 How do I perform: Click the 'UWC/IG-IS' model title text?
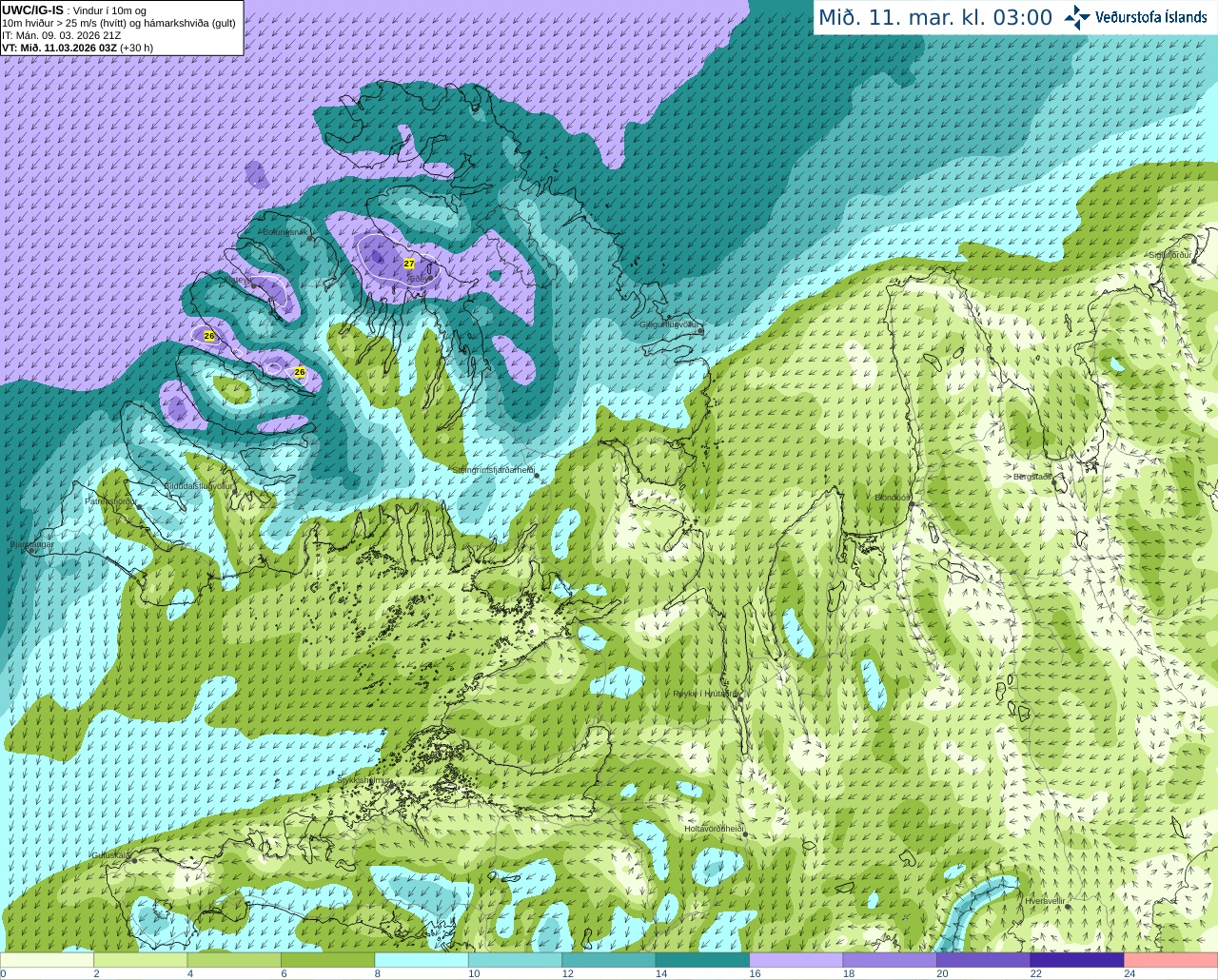[33, 10]
